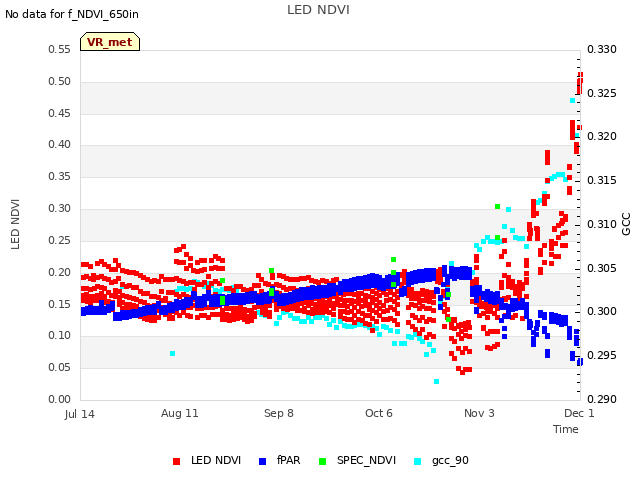Click the lowest cyan gcc_90 point in late October
The image size is (640, 480).
click(x=436, y=382)
